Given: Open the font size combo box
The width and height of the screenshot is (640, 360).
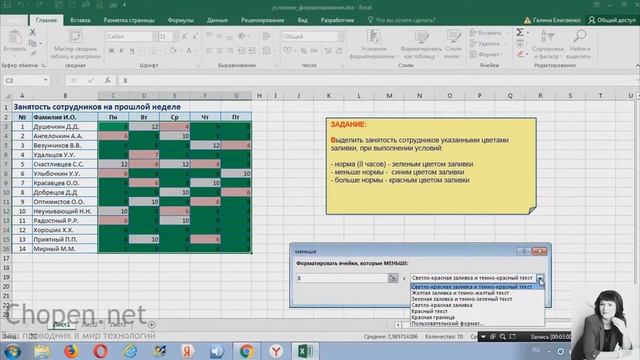Looking at the screenshot, I should tap(168, 36).
